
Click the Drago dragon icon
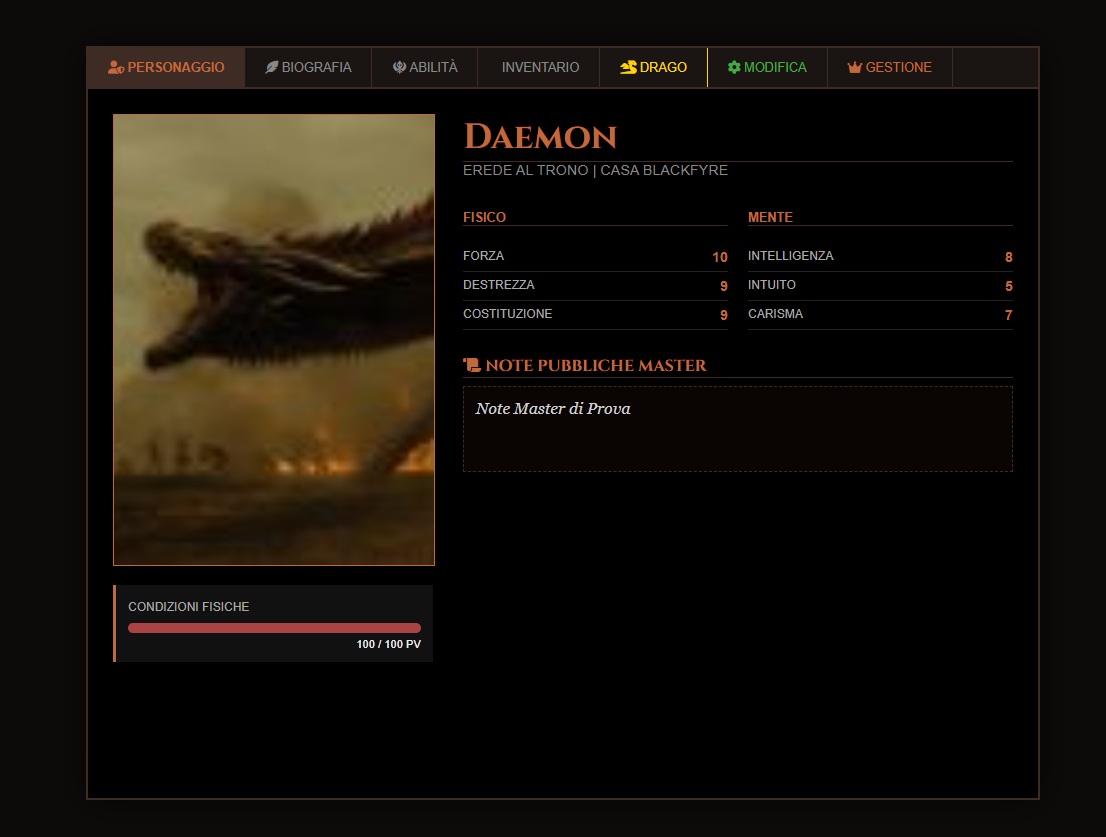point(628,68)
